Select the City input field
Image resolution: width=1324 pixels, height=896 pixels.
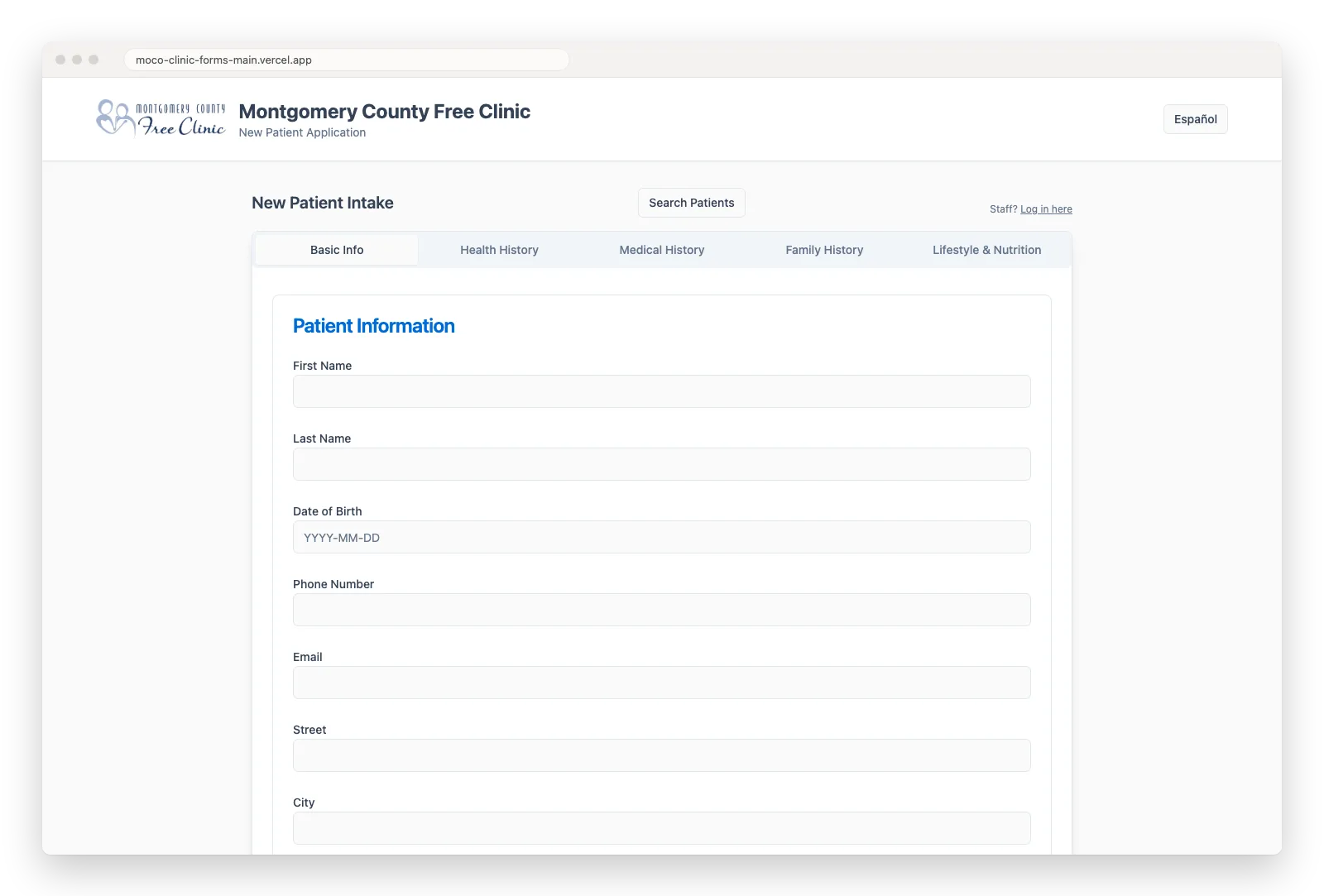tap(662, 828)
